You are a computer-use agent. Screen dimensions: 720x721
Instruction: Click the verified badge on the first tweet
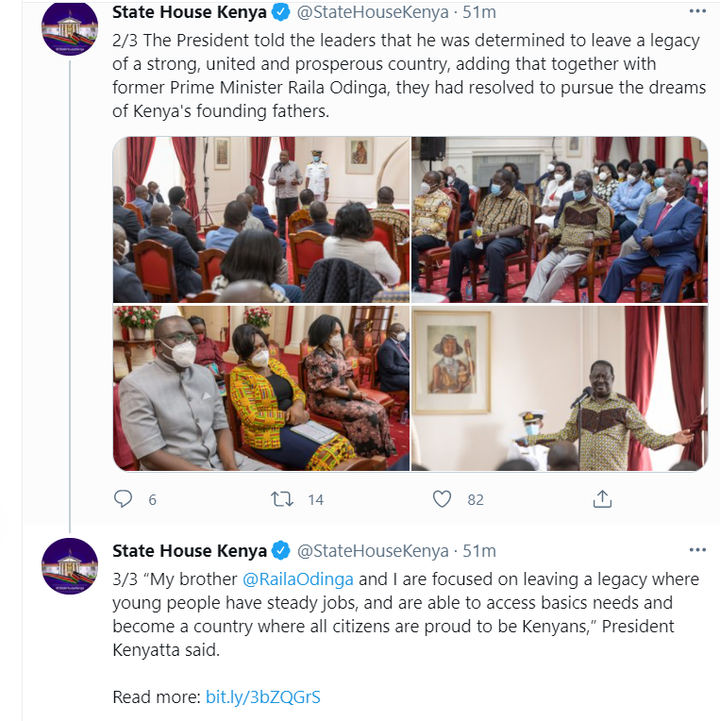(x=281, y=12)
